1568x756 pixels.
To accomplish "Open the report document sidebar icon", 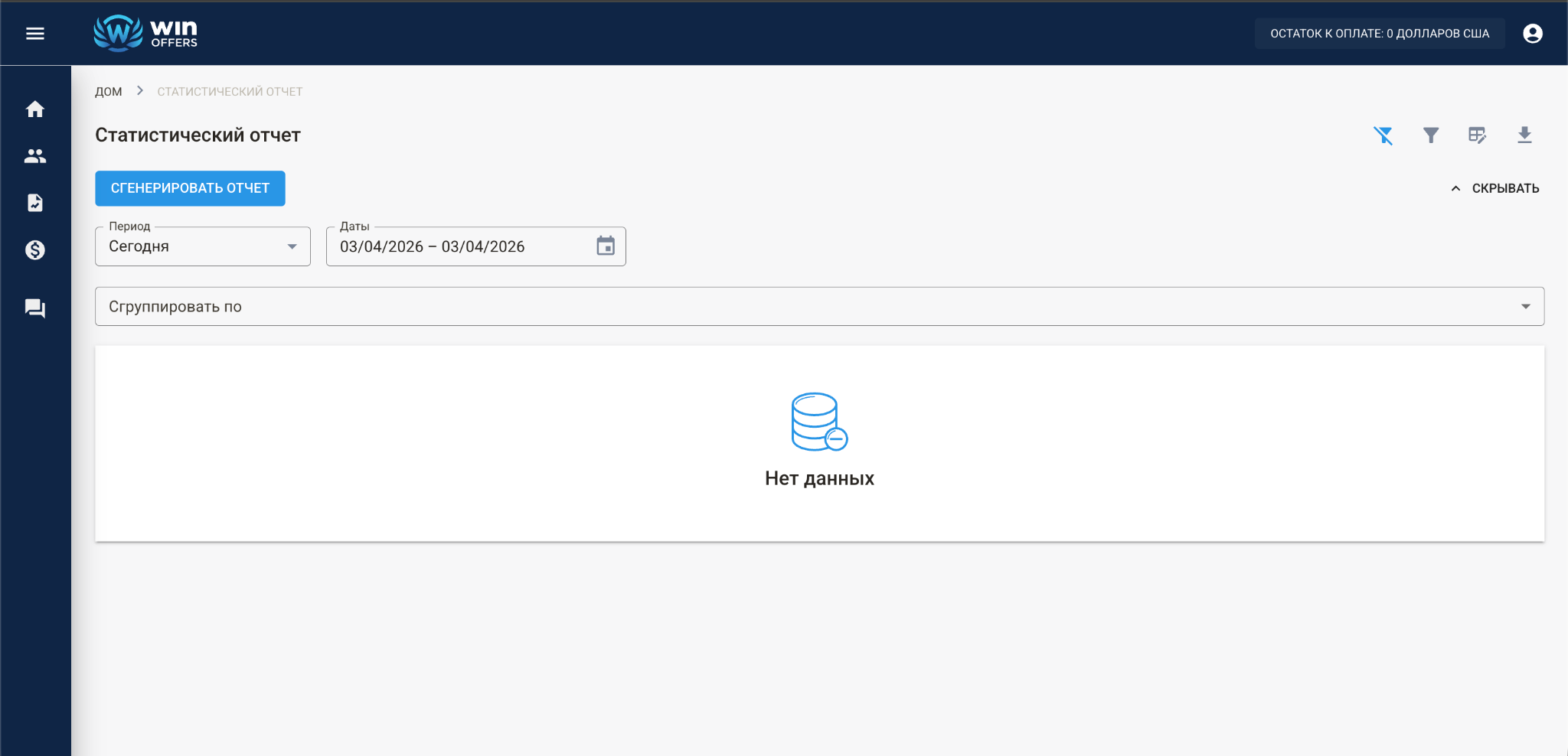I will [35, 203].
